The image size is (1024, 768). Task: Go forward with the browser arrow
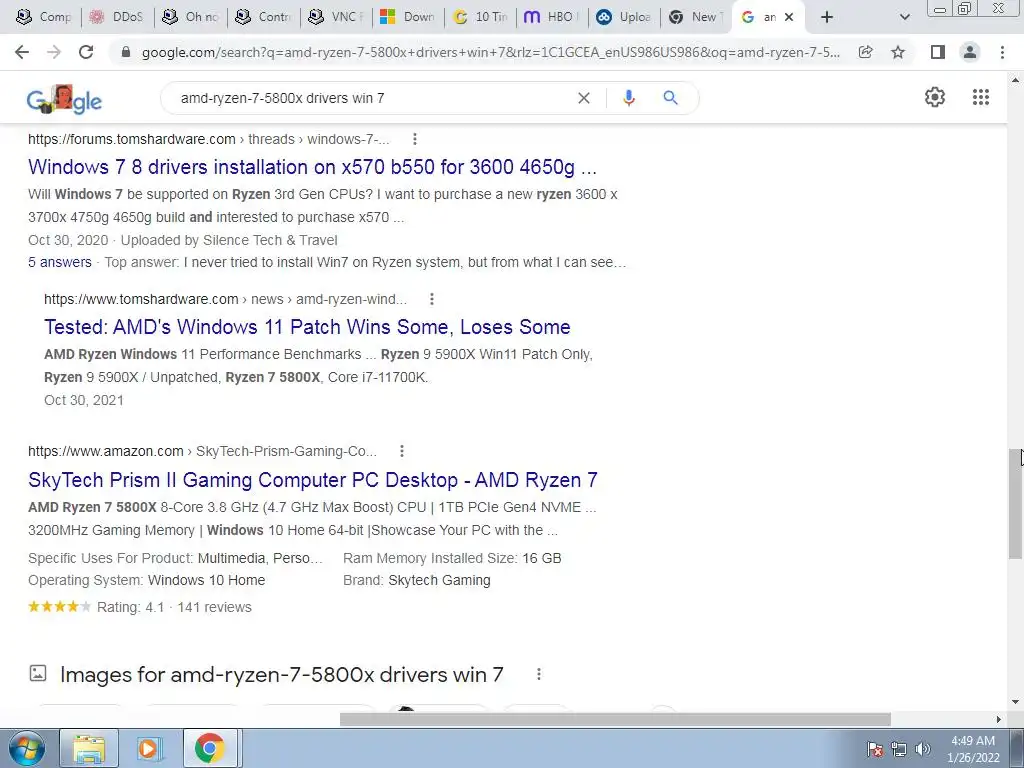pos(54,52)
